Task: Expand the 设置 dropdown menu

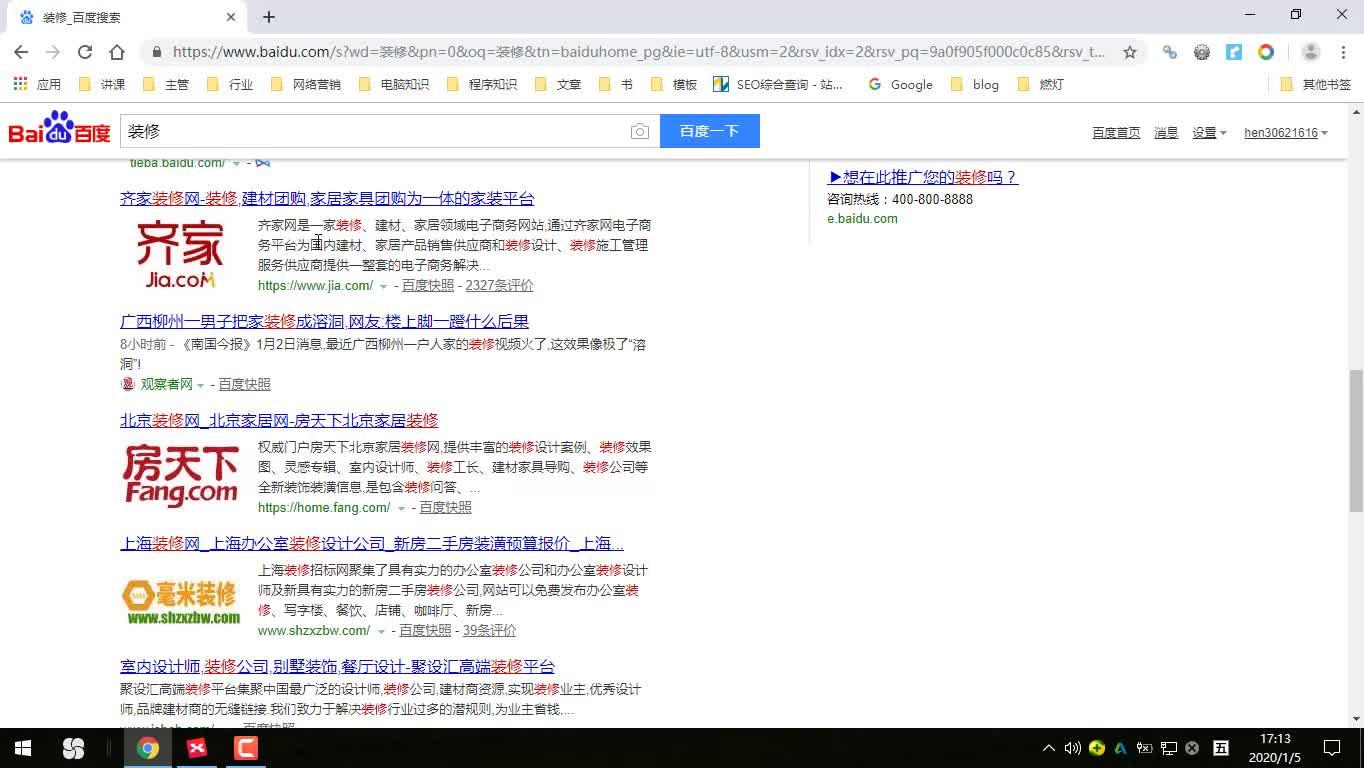Action: (x=1209, y=132)
